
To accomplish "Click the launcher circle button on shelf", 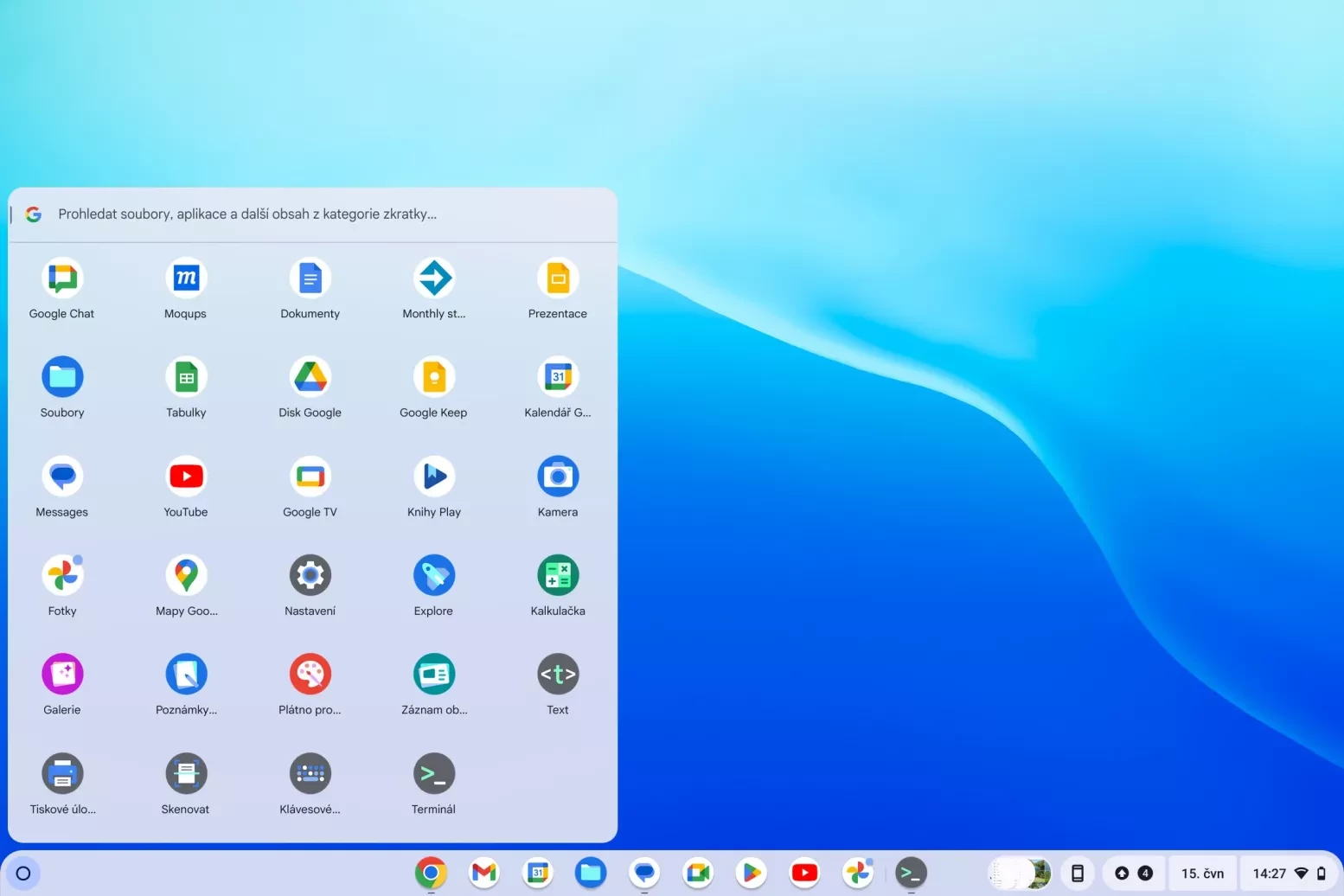I will pyautogui.click(x=23, y=874).
